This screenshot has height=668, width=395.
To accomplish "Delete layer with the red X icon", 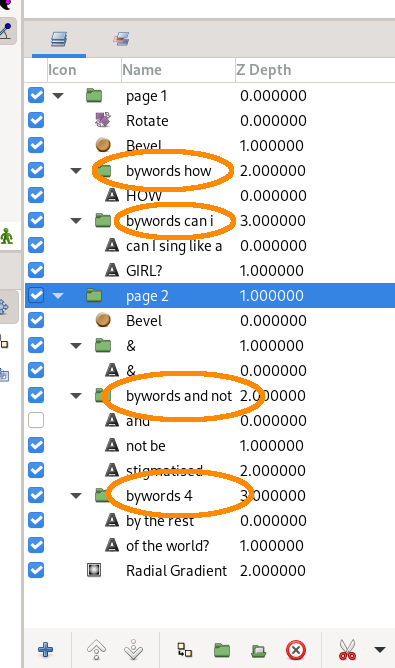I will (296, 650).
